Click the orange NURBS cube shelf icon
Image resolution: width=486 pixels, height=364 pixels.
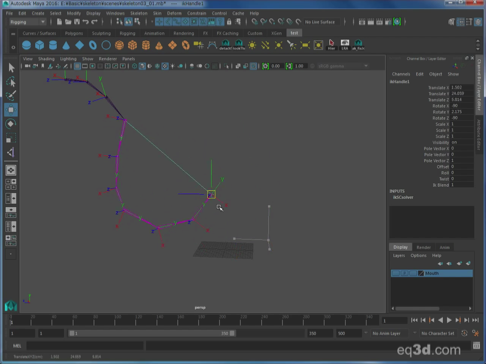(x=132, y=45)
